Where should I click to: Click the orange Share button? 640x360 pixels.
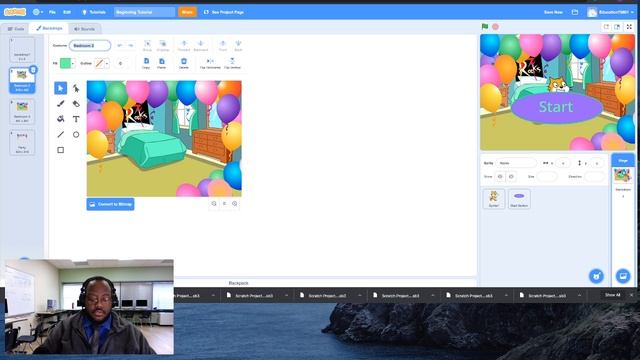tap(187, 12)
